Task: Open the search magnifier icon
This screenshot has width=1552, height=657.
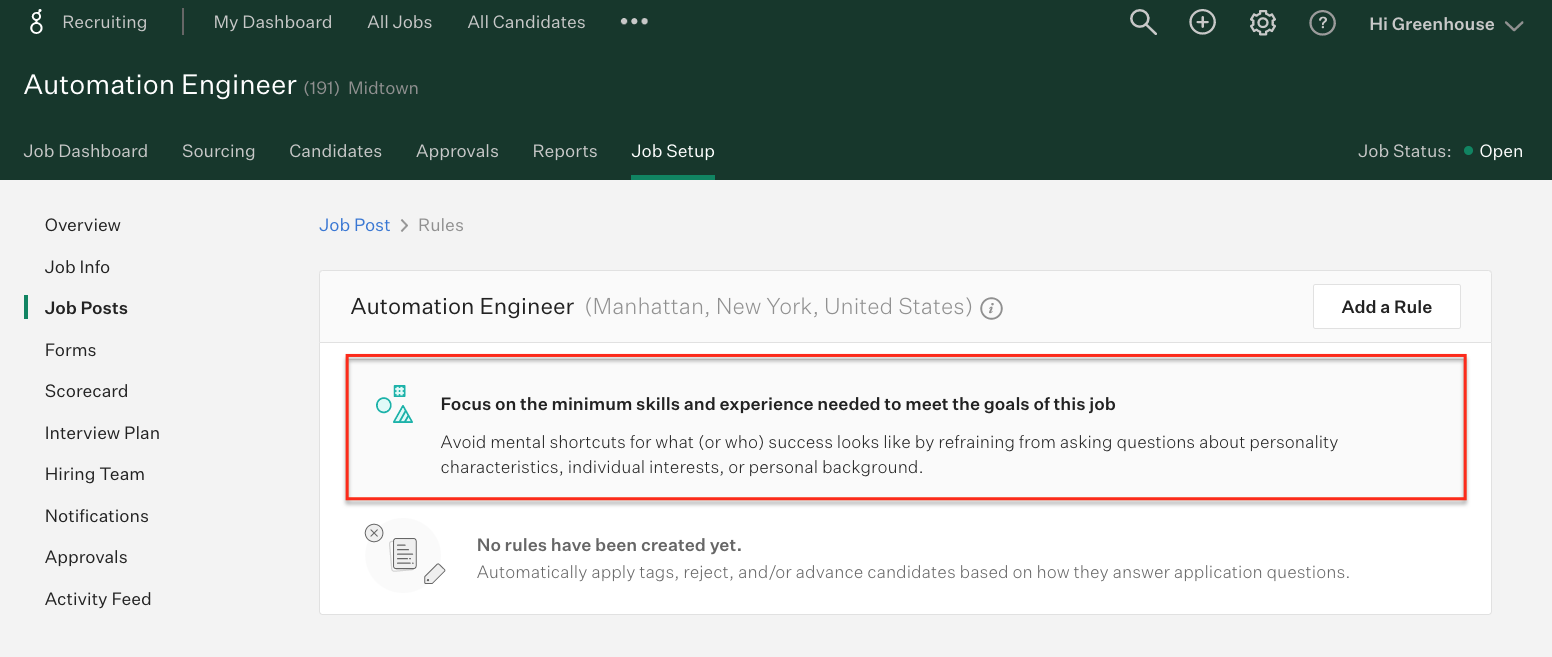Action: 1142,22
